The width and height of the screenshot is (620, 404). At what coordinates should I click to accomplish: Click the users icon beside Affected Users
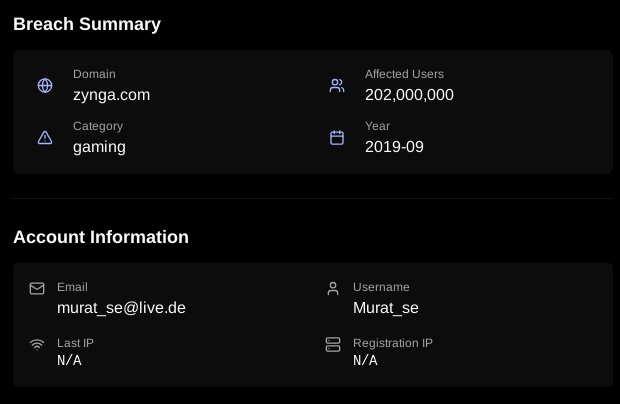coord(337,85)
